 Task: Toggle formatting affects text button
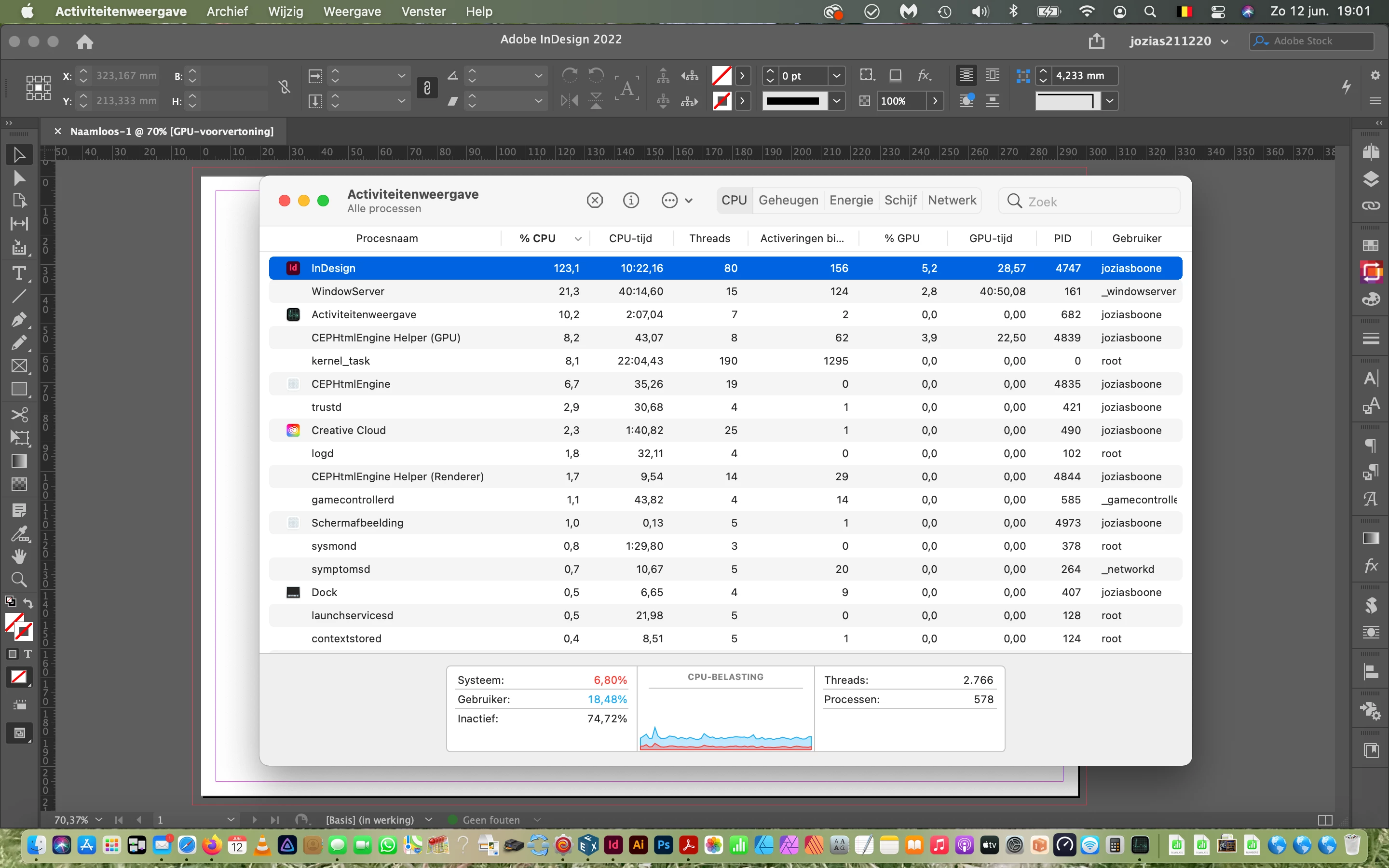[27, 654]
